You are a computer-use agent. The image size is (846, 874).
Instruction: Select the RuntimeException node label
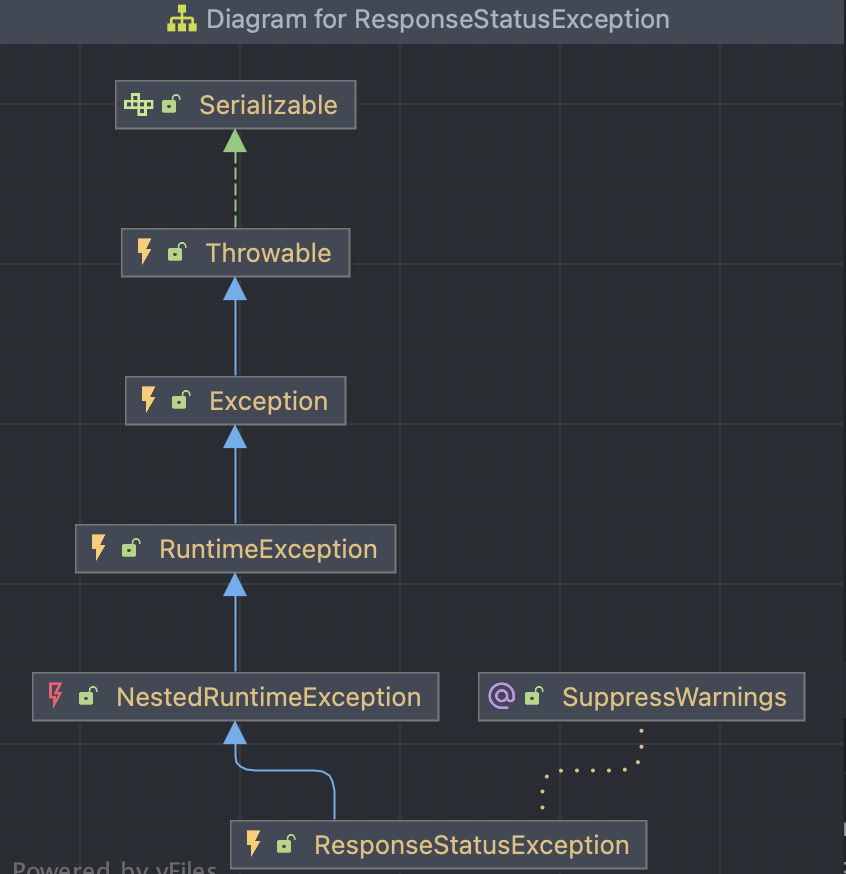pos(268,549)
